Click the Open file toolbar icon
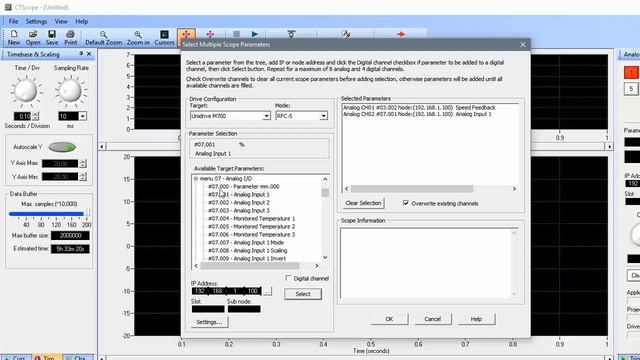 33,34
